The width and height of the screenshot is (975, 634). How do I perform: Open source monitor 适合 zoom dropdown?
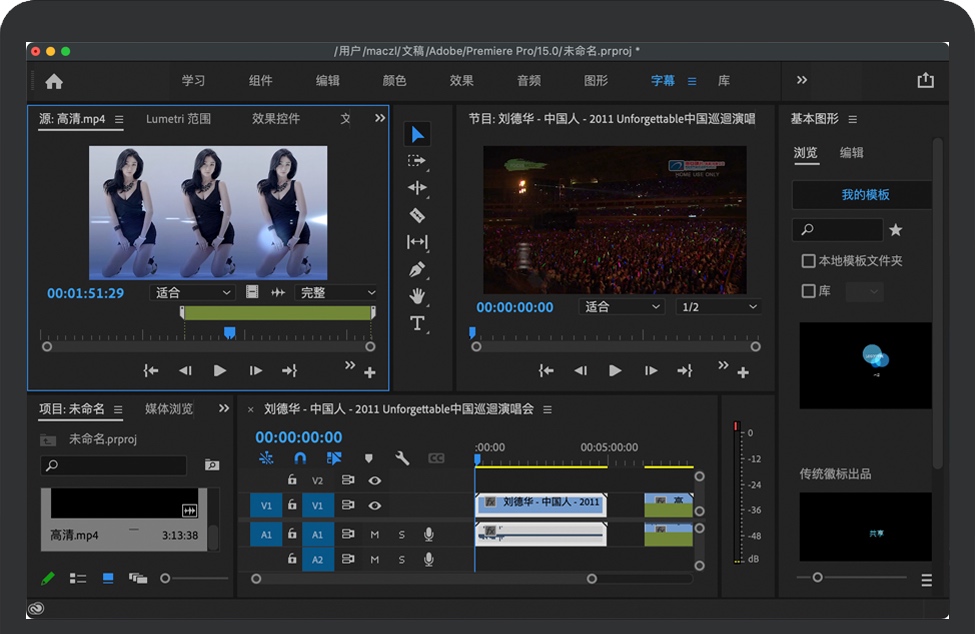(192, 293)
